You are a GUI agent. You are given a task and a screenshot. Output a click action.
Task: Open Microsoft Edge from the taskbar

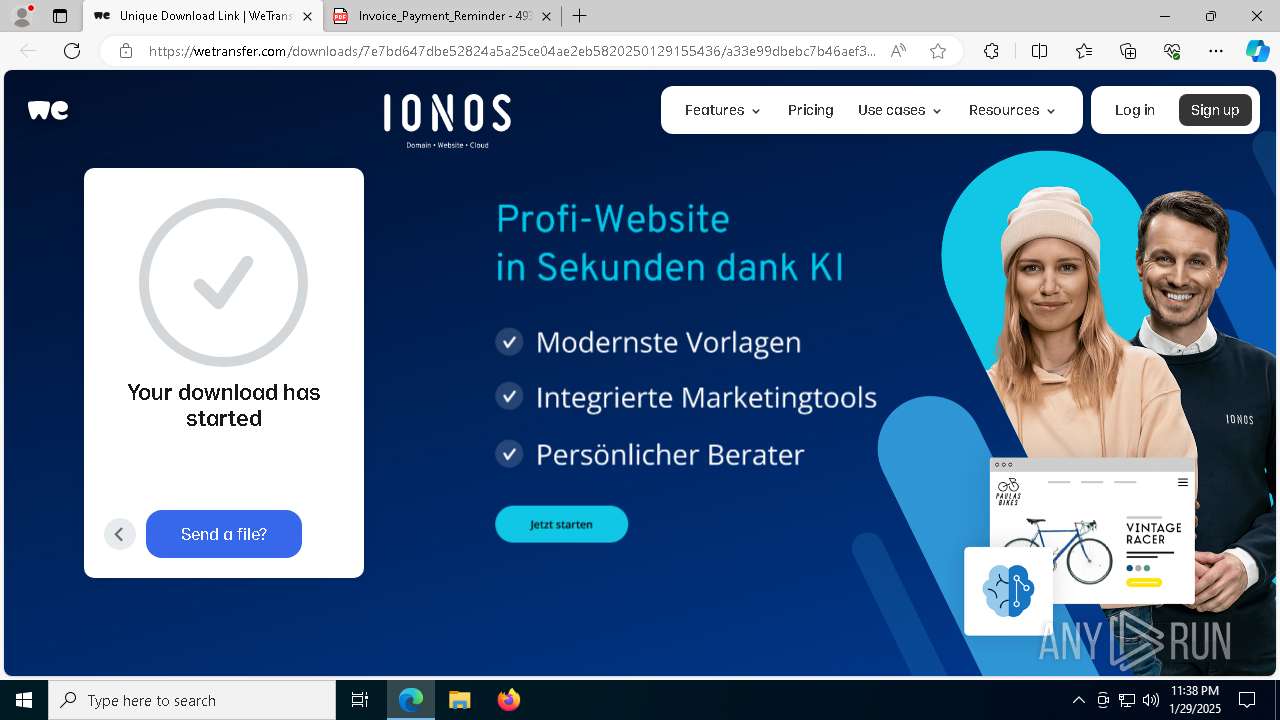tap(411, 700)
